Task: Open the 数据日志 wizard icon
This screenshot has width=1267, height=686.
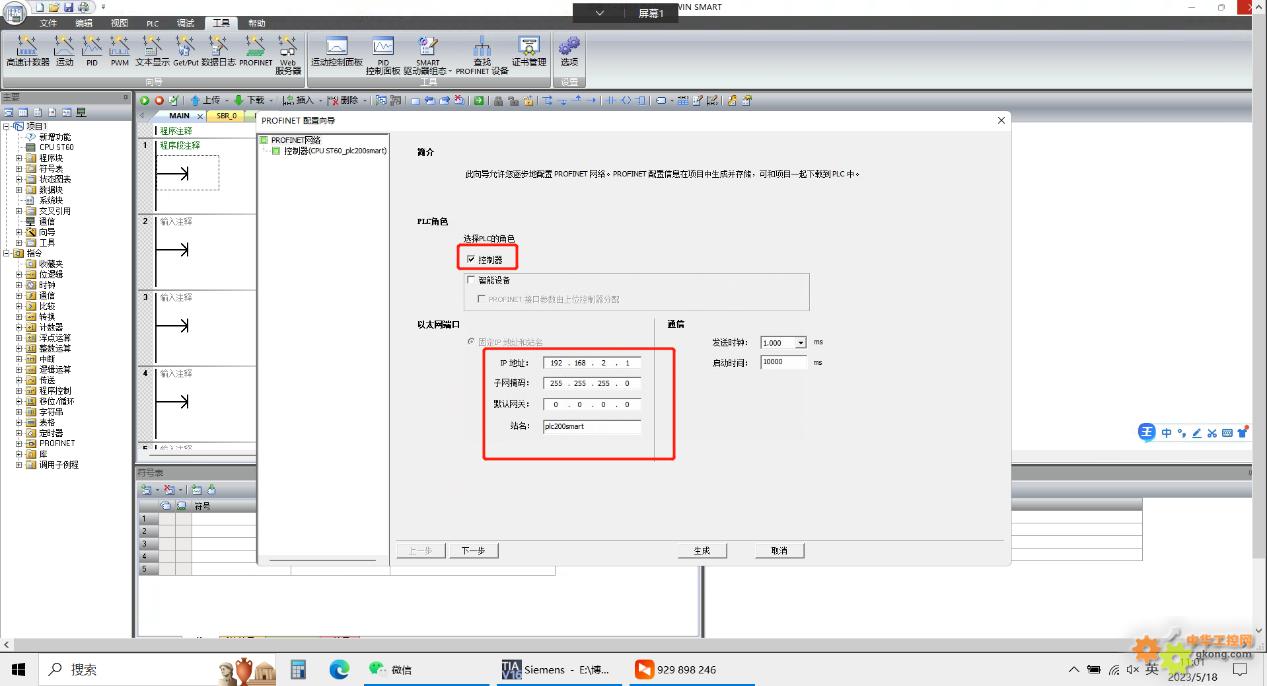Action: (218, 50)
